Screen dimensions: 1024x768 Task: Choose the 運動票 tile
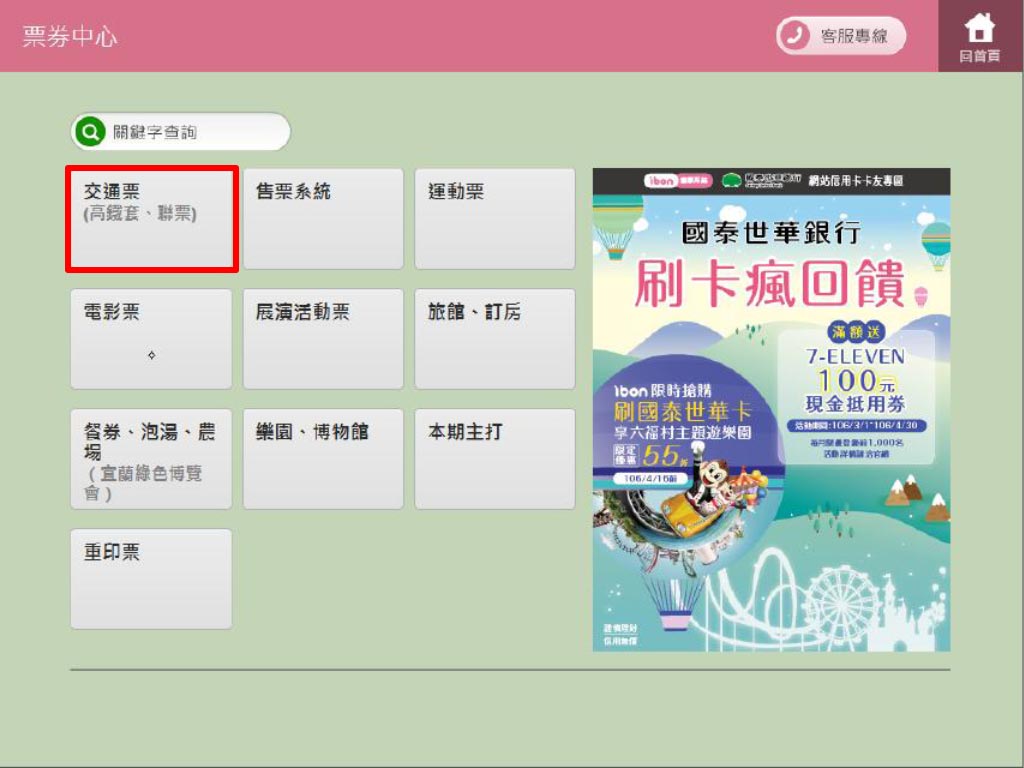point(495,219)
